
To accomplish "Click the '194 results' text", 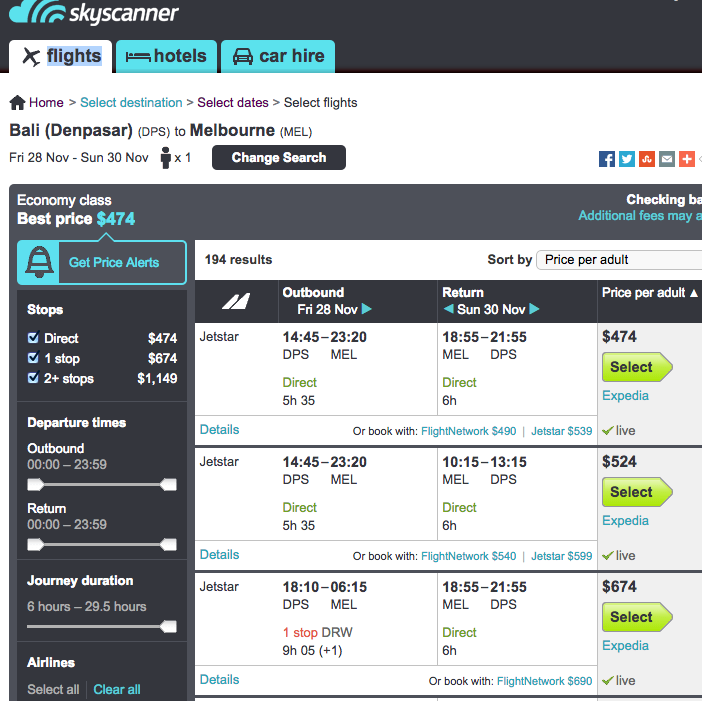I will (238, 260).
